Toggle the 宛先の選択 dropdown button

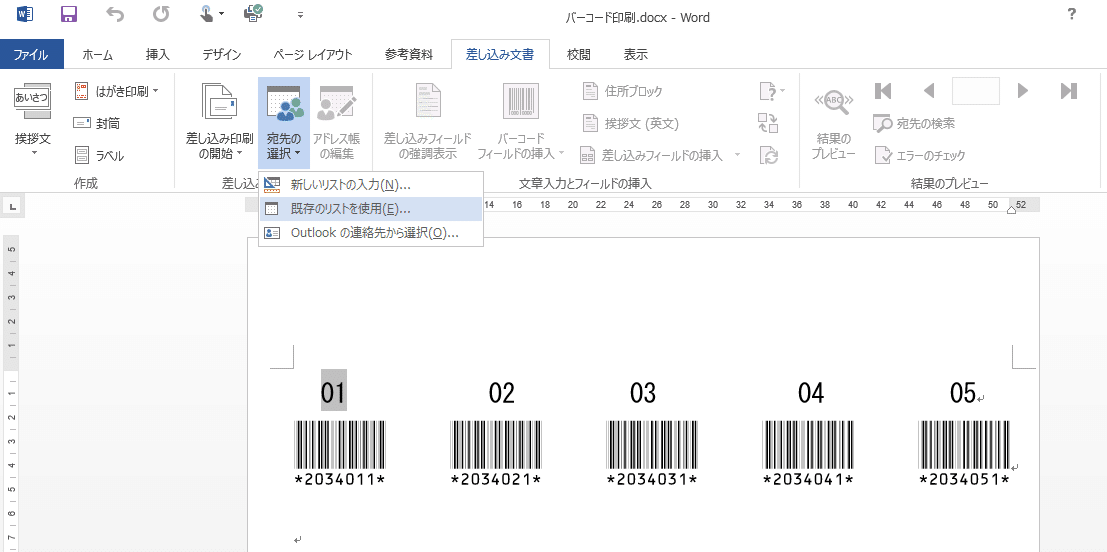click(x=284, y=121)
